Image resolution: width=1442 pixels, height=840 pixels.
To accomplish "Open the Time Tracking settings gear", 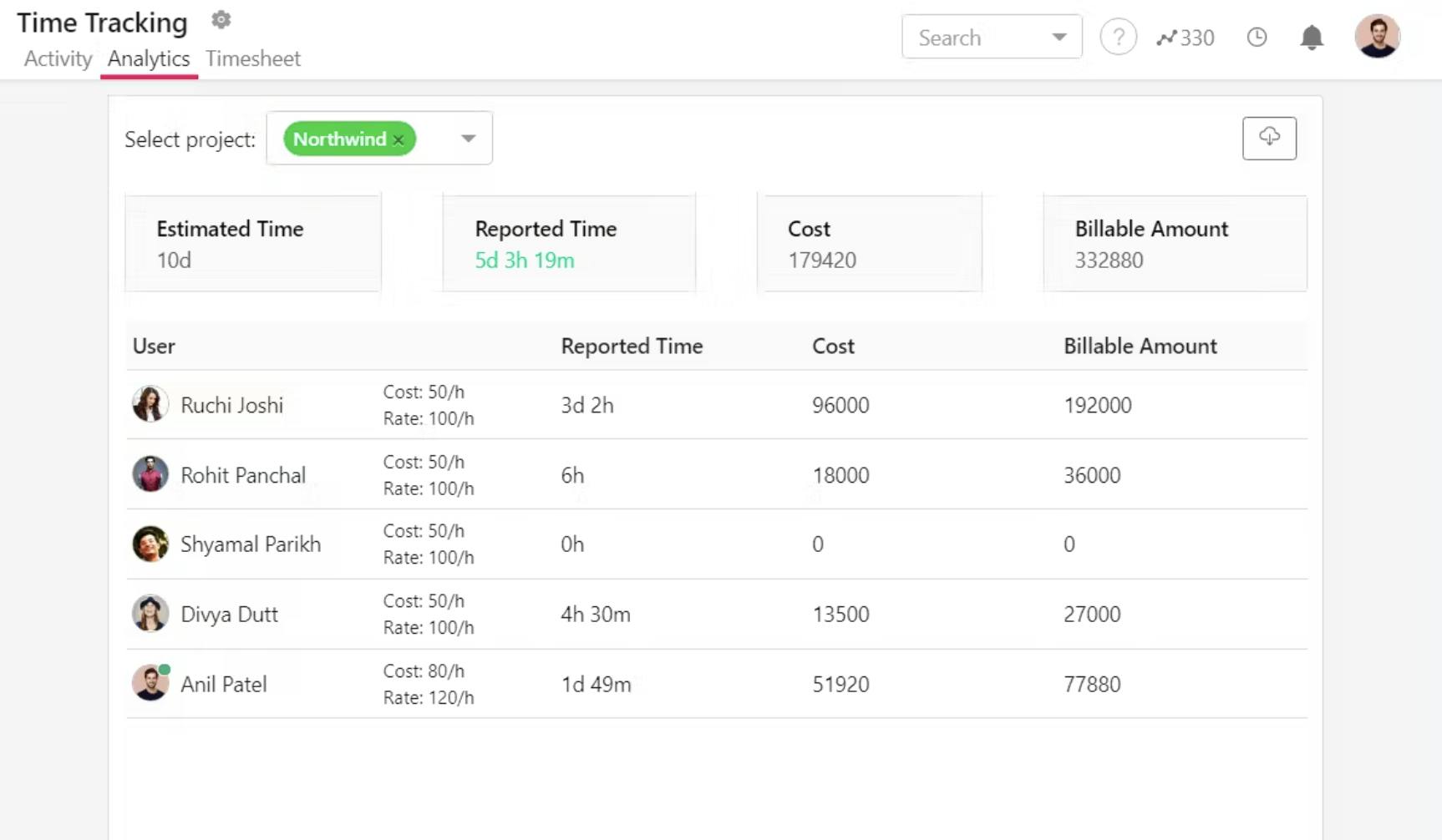I will [x=221, y=19].
